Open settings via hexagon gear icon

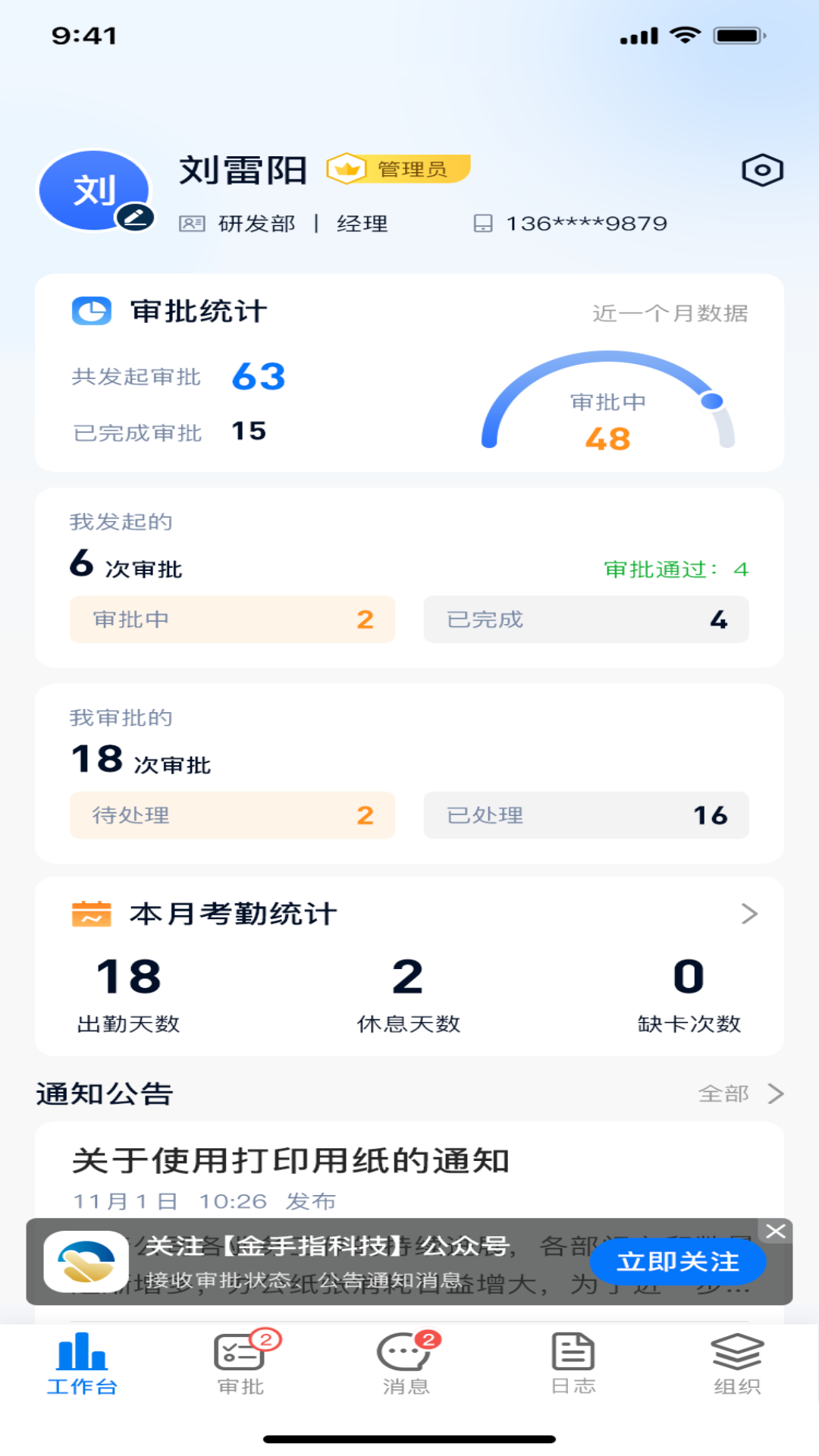point(762,170)
